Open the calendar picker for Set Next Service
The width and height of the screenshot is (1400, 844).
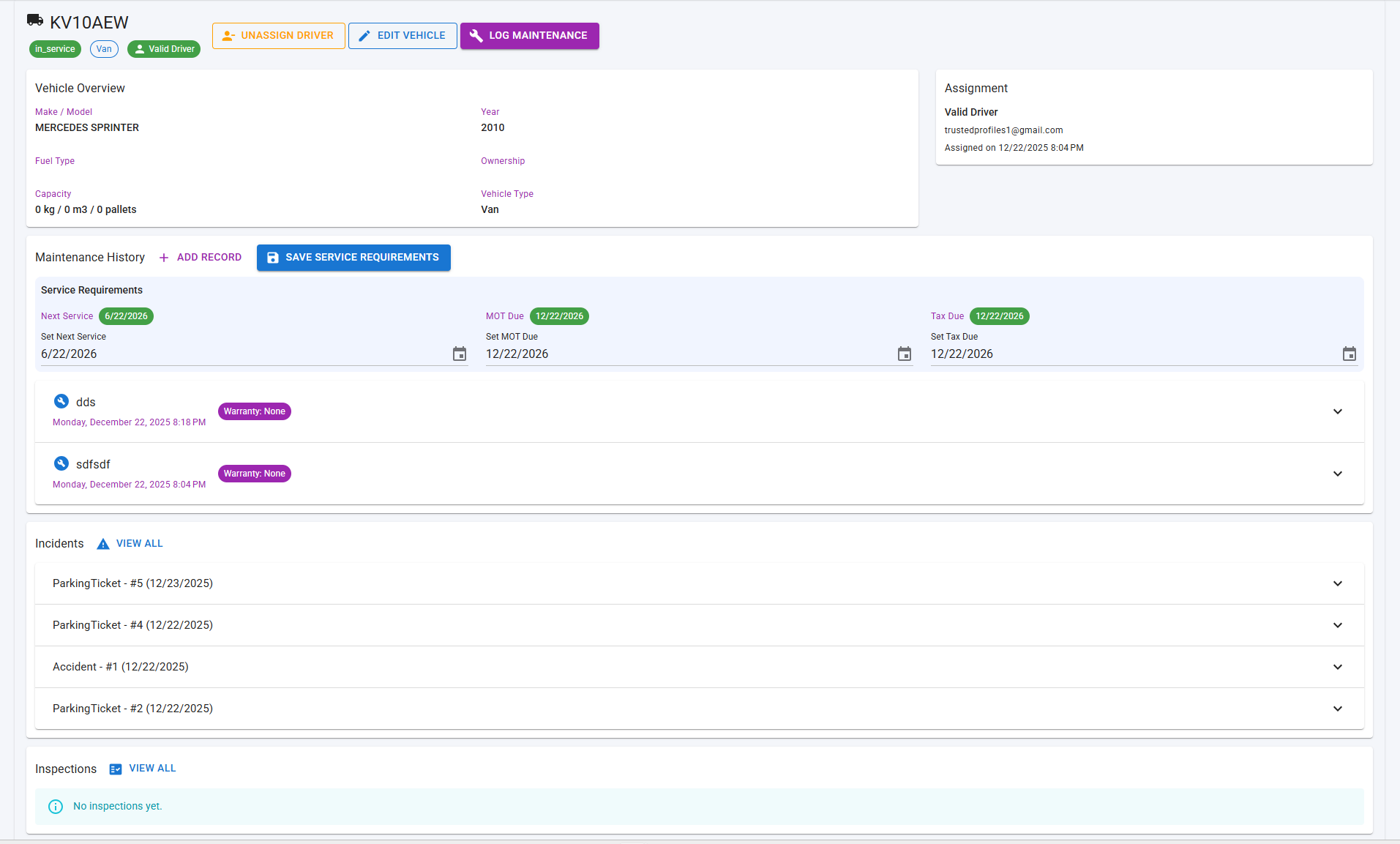460,354
